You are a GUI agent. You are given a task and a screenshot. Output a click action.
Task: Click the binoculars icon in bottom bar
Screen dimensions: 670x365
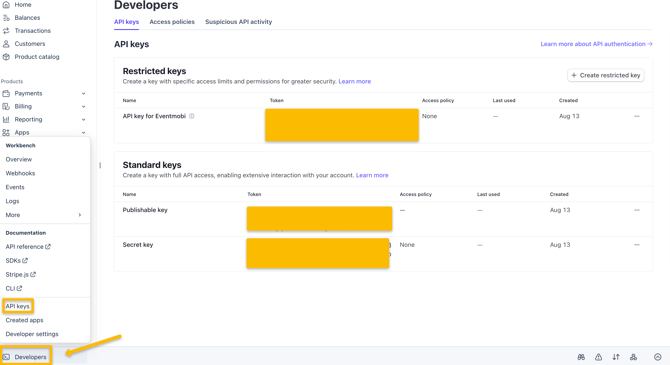coord(581,357)
